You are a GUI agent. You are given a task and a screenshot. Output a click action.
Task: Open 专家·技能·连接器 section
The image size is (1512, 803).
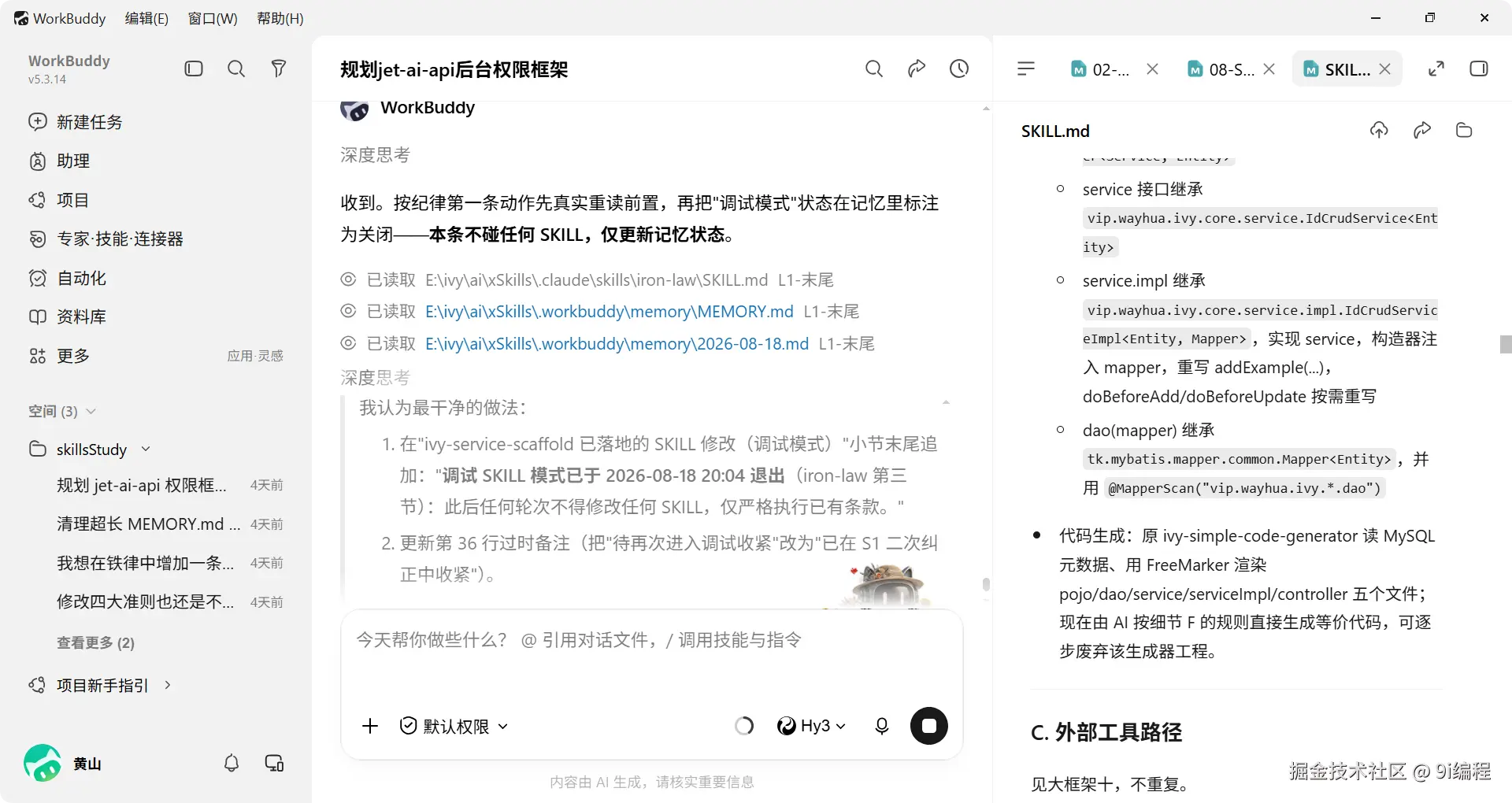(106, 239)
